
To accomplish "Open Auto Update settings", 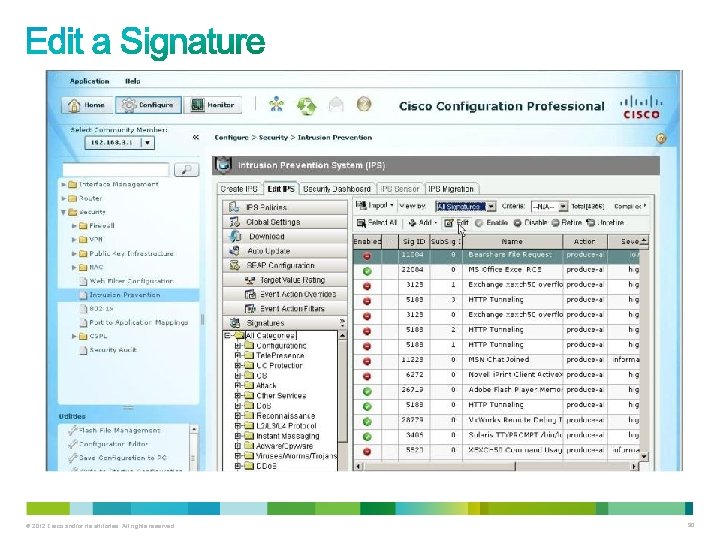I will pos(285,251).
